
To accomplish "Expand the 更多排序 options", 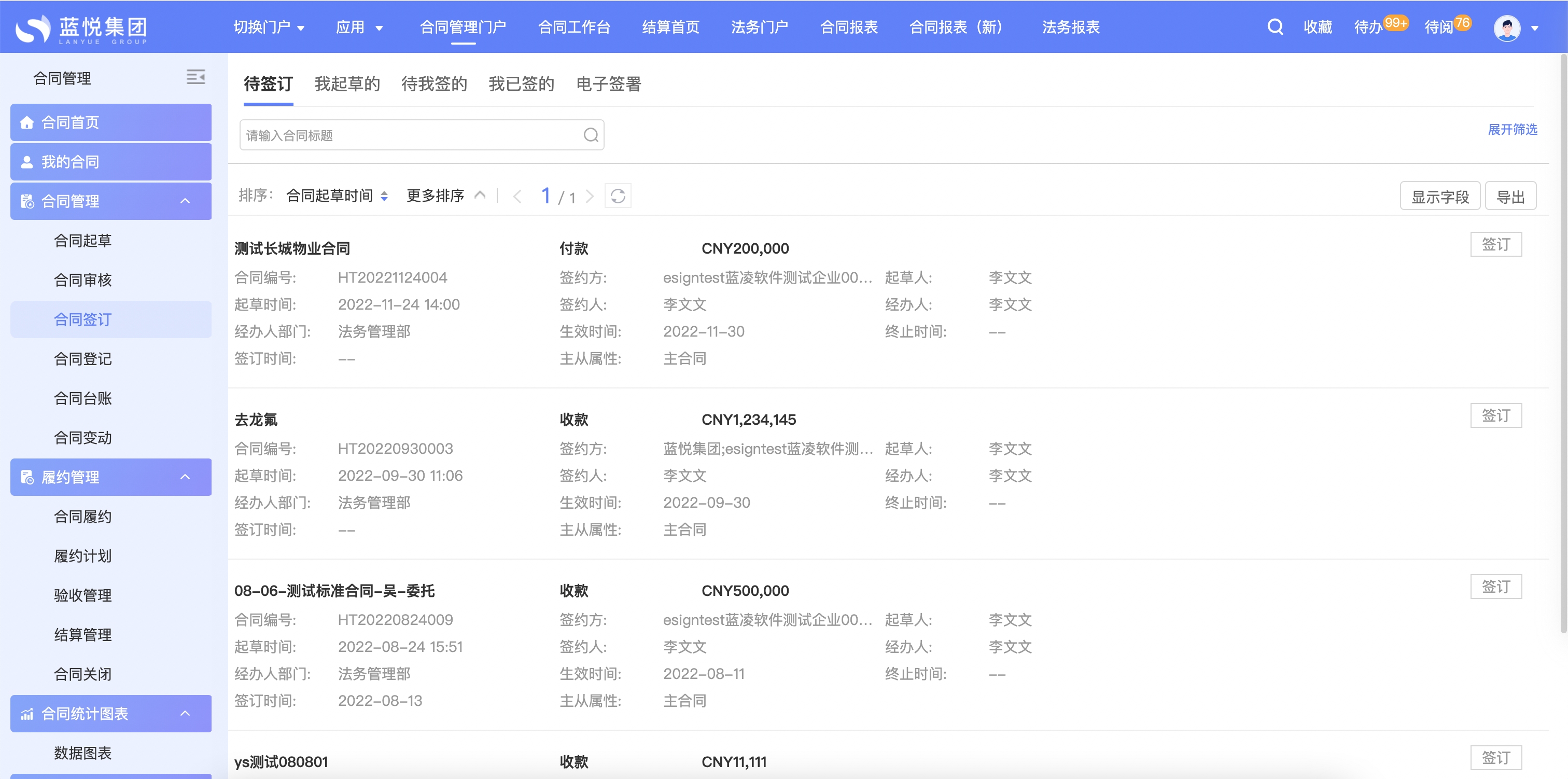I will pyautogui.click(x=446, y=196).
